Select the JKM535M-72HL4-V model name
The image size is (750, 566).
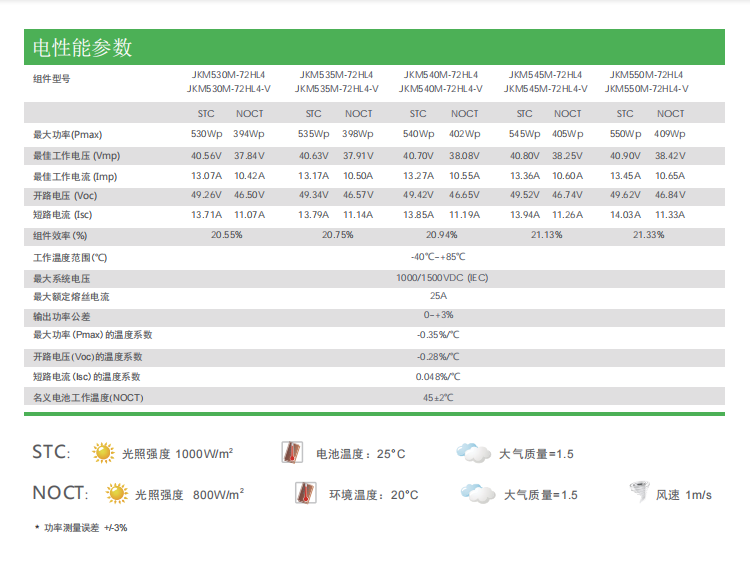[x=337, y=89]
